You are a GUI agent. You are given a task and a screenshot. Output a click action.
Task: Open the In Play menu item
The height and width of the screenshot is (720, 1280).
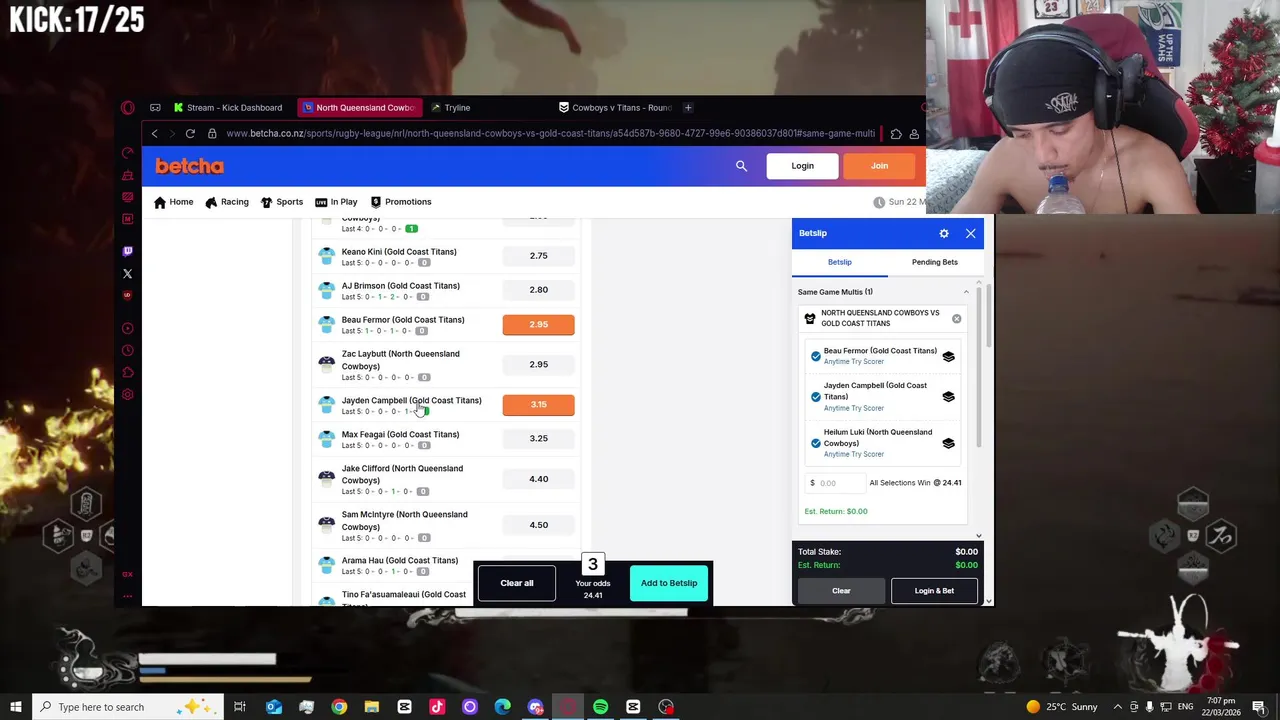[x=336, y=202]
